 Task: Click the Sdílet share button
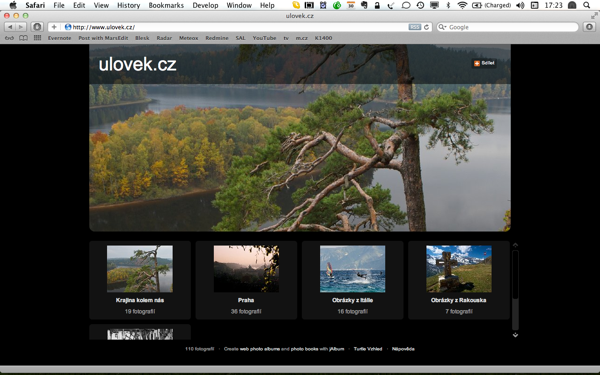pyautogui.click(x=484, y=63)
